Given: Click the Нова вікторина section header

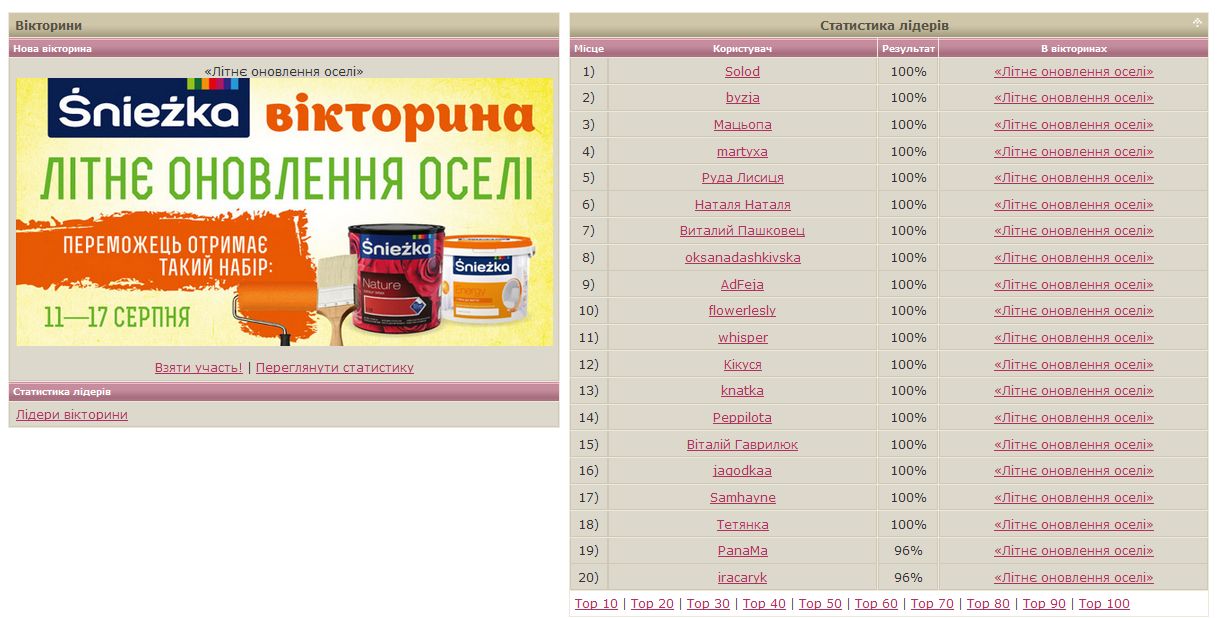Looking at the screenshot, I should (x=284, y=48).
